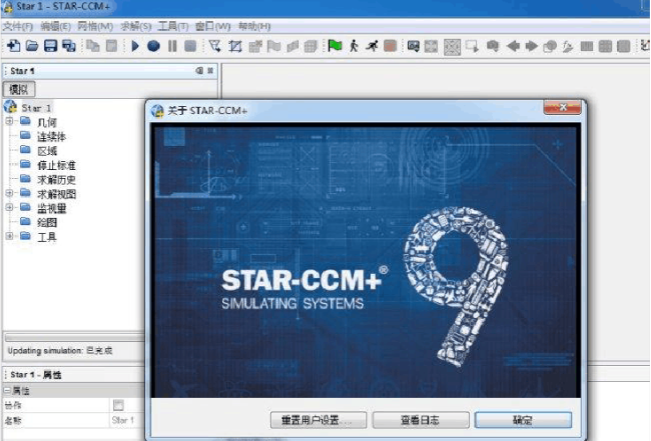Expand the 求解视图 tree node
This screenshot has height=441, width=651.
click(9, 193)
